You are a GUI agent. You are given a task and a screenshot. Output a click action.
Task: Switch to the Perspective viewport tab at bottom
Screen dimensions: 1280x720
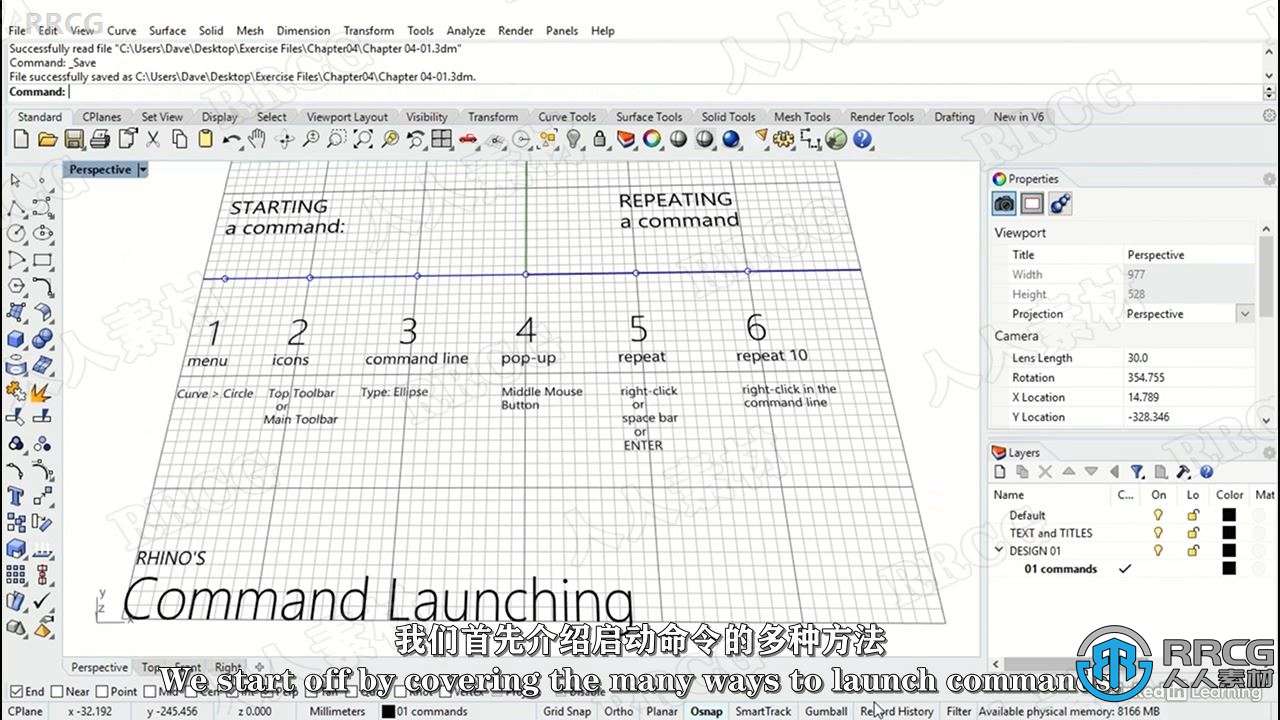[99, 667]
